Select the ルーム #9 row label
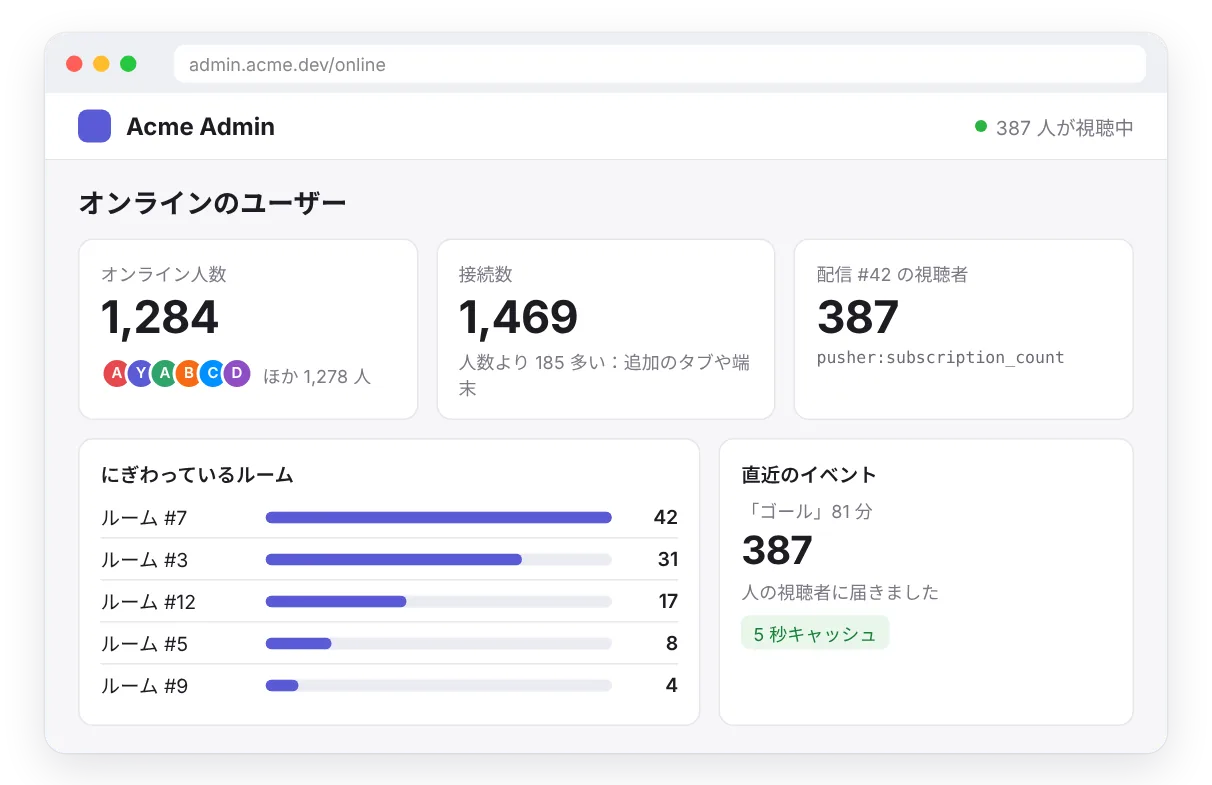The height and width of the screenshot is (785, 1212). pyautogui.click(x=144, y=686)
